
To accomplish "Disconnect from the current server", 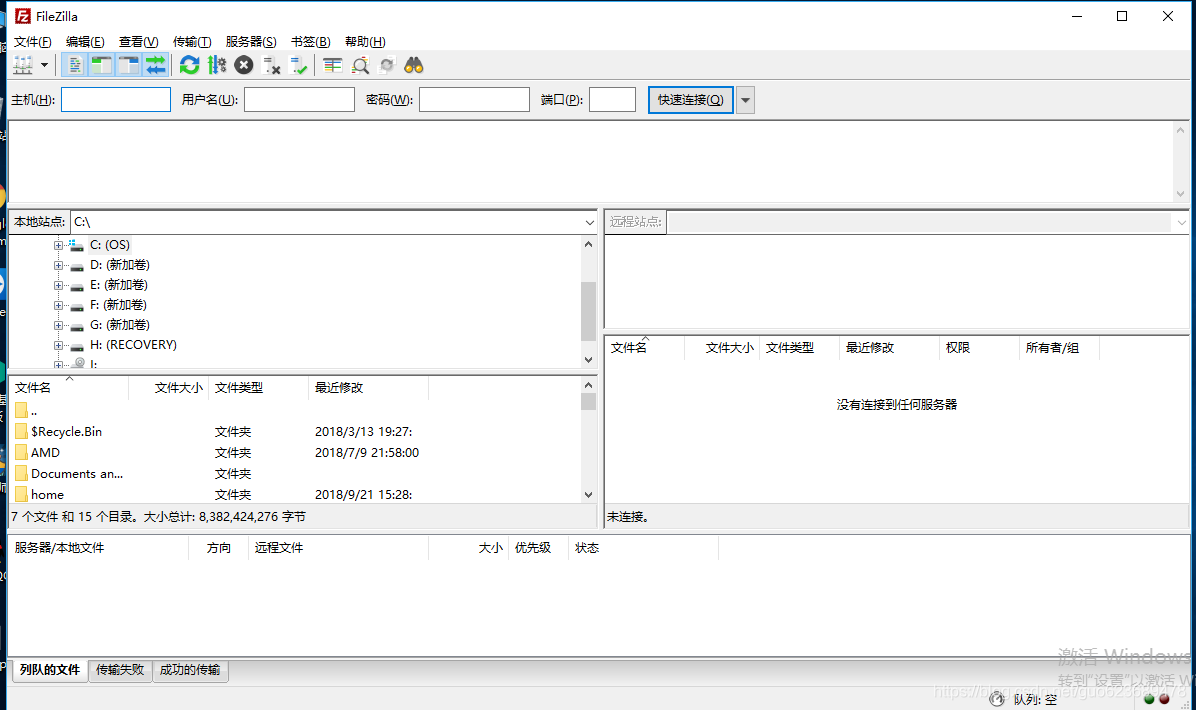I will pos(272,66).
